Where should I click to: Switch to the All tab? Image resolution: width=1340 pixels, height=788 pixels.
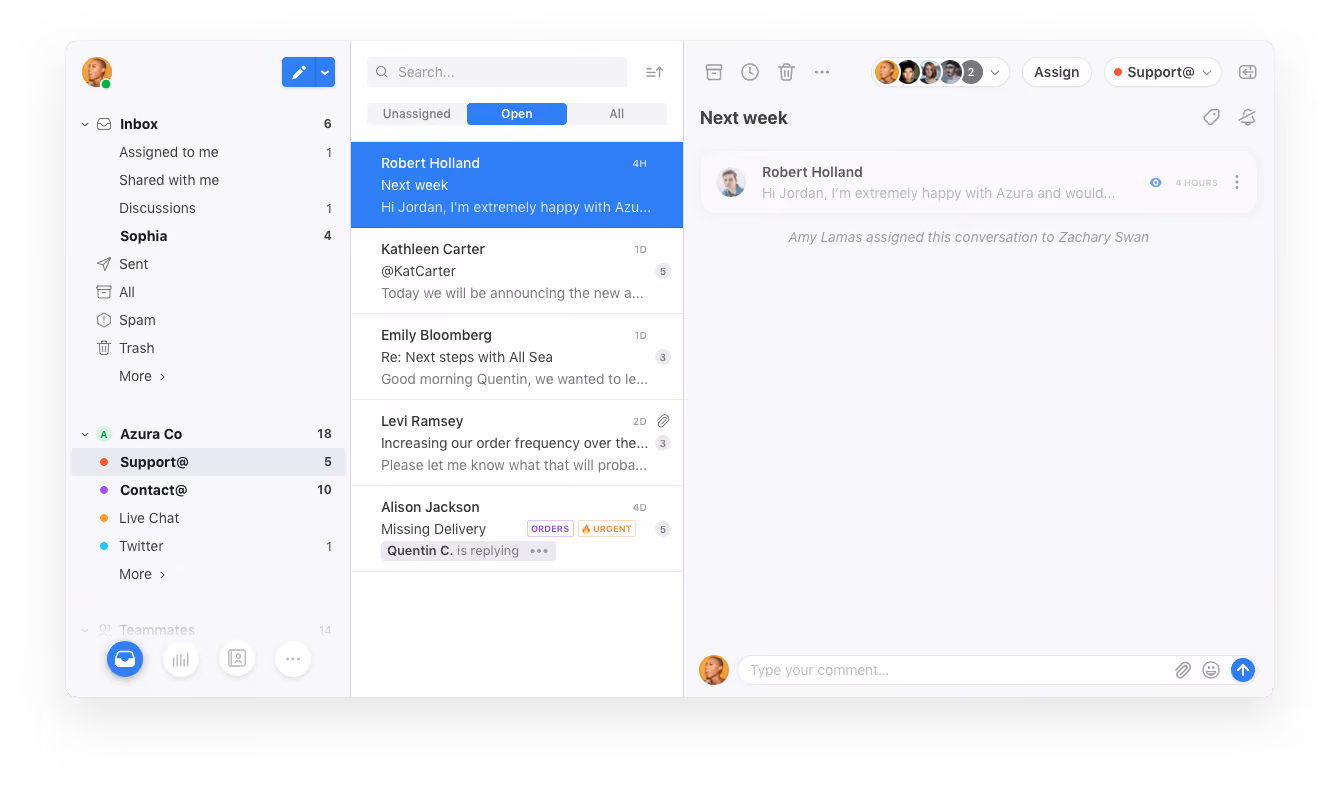point(617,114)
